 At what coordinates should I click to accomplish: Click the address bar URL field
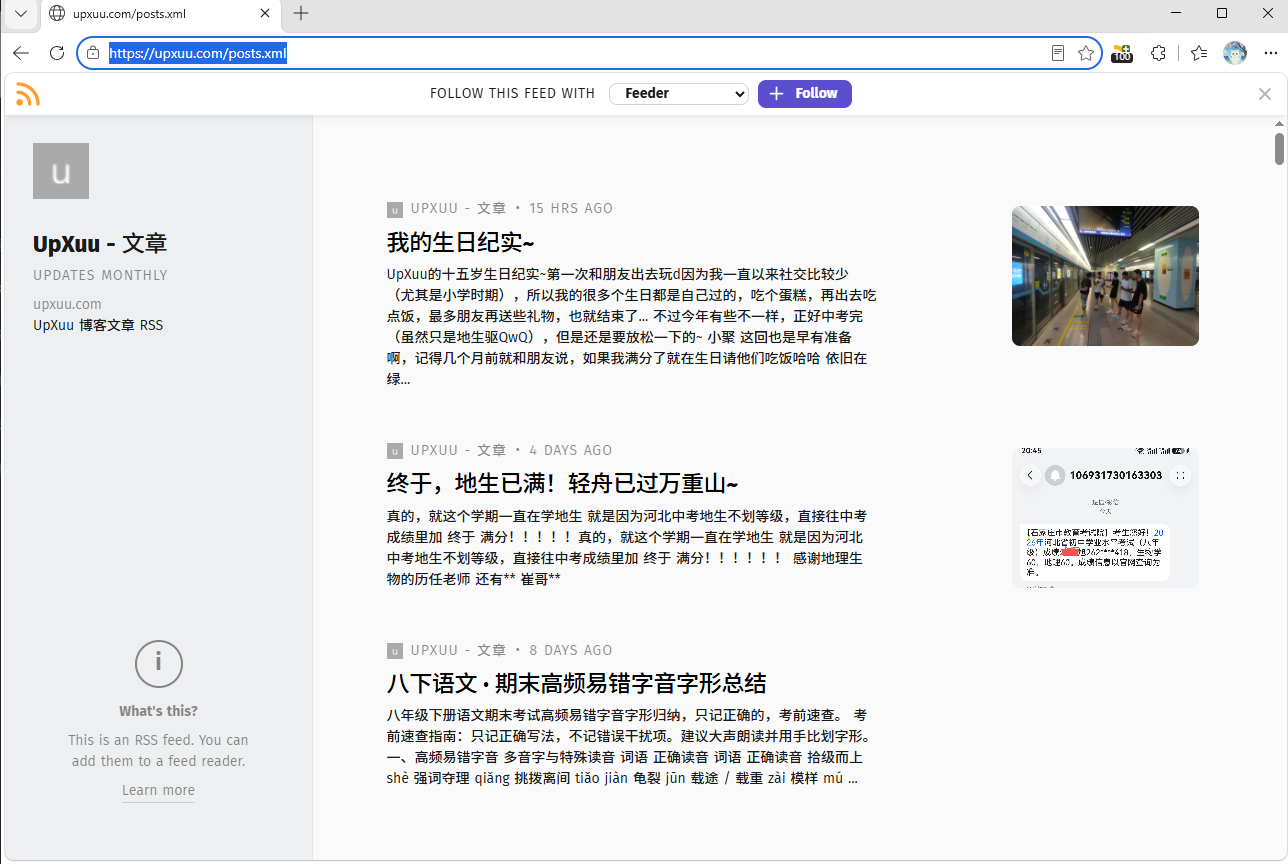pos(570,53)
